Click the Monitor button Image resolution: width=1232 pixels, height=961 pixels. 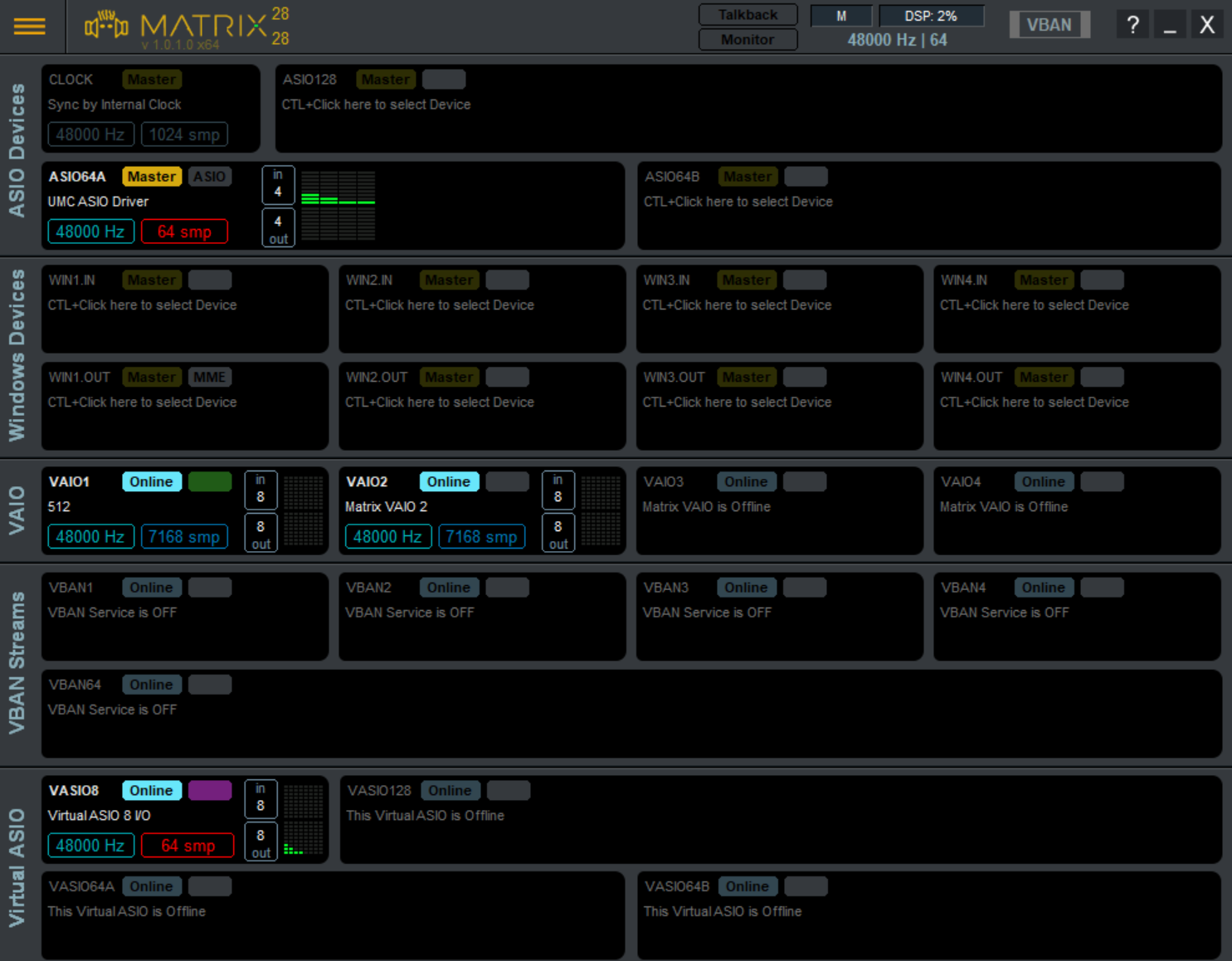click(x=747, y=39)
